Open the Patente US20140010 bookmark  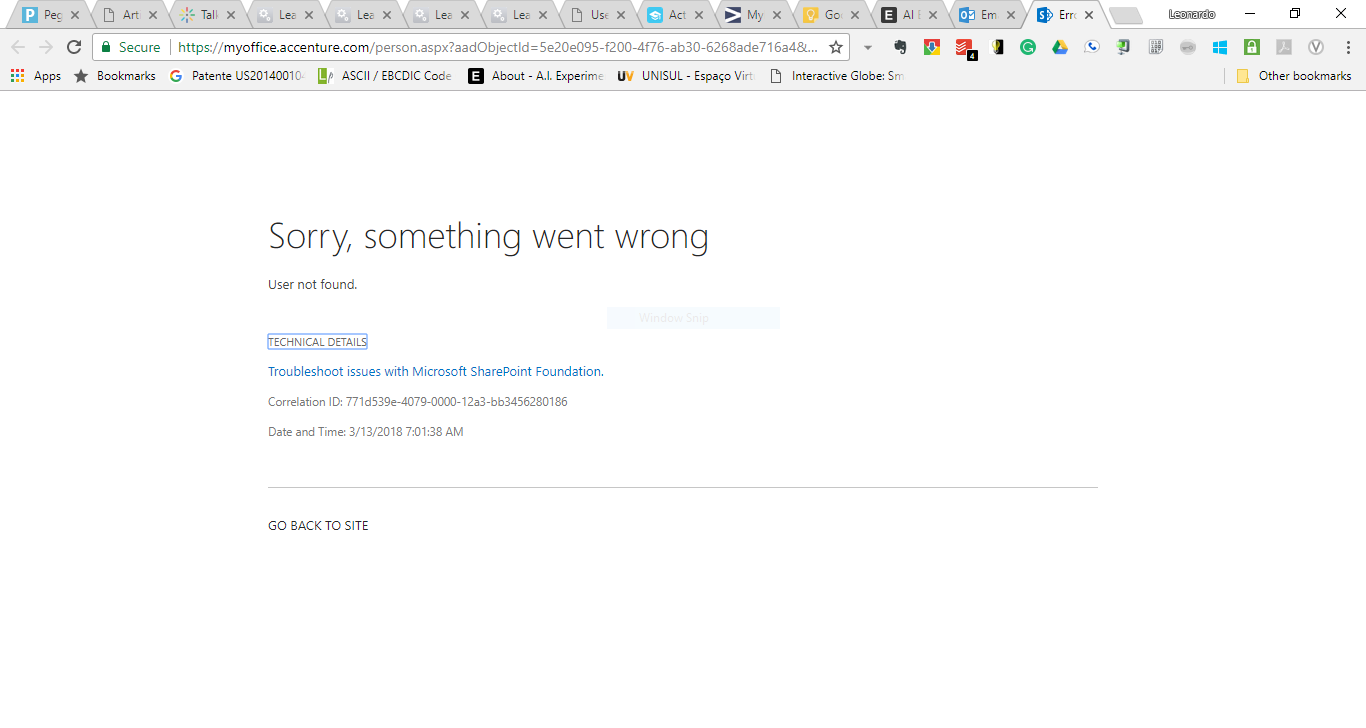(237, 76)
